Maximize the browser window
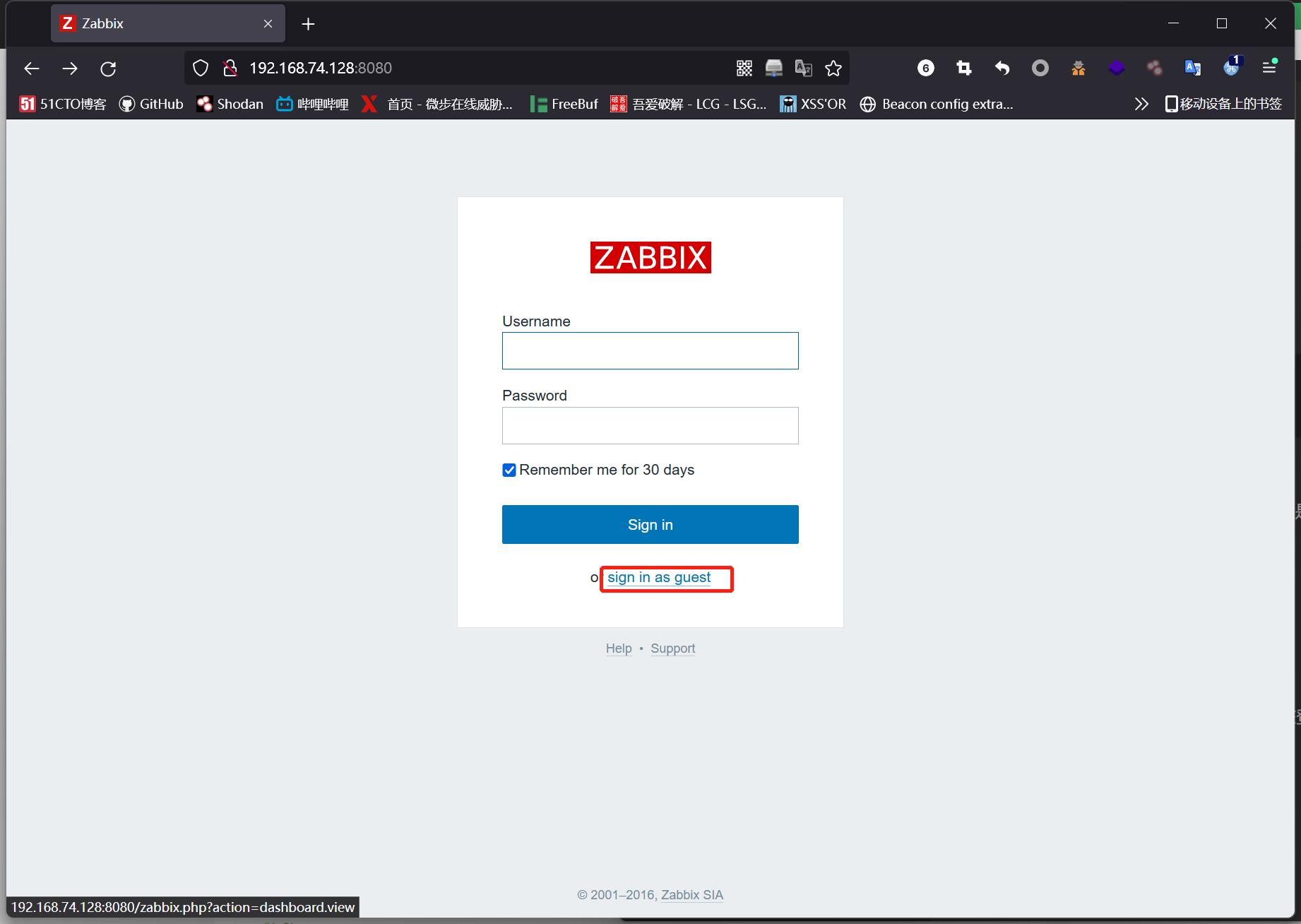 (1222, 23)
